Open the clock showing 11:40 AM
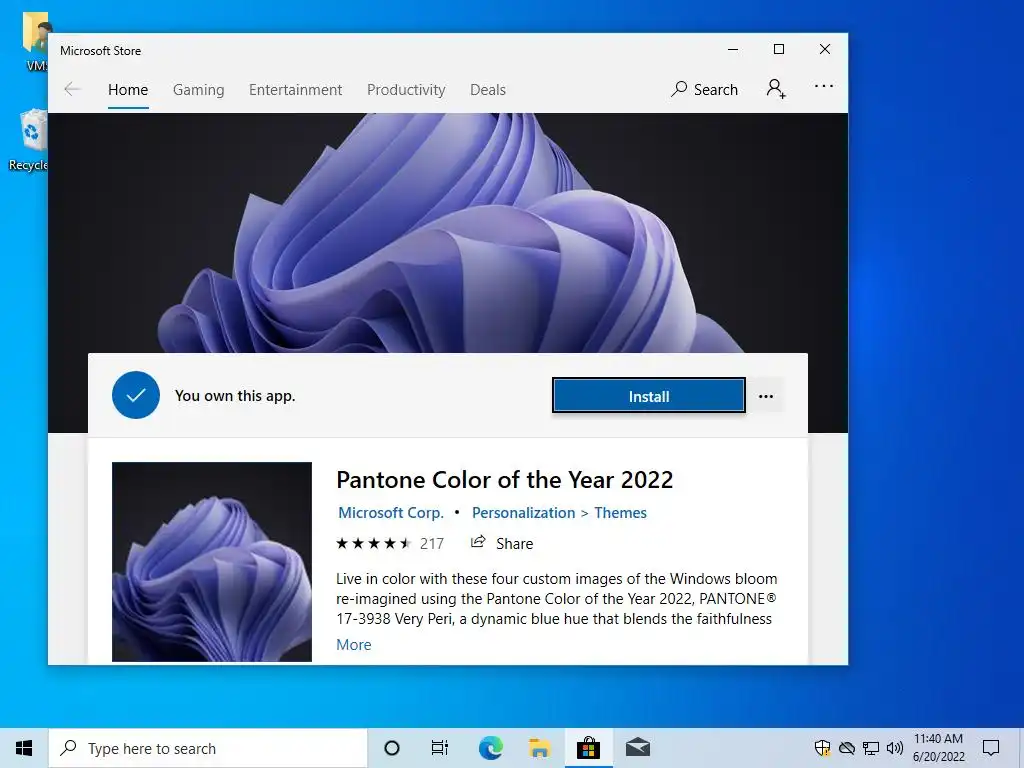 [938, 748]
